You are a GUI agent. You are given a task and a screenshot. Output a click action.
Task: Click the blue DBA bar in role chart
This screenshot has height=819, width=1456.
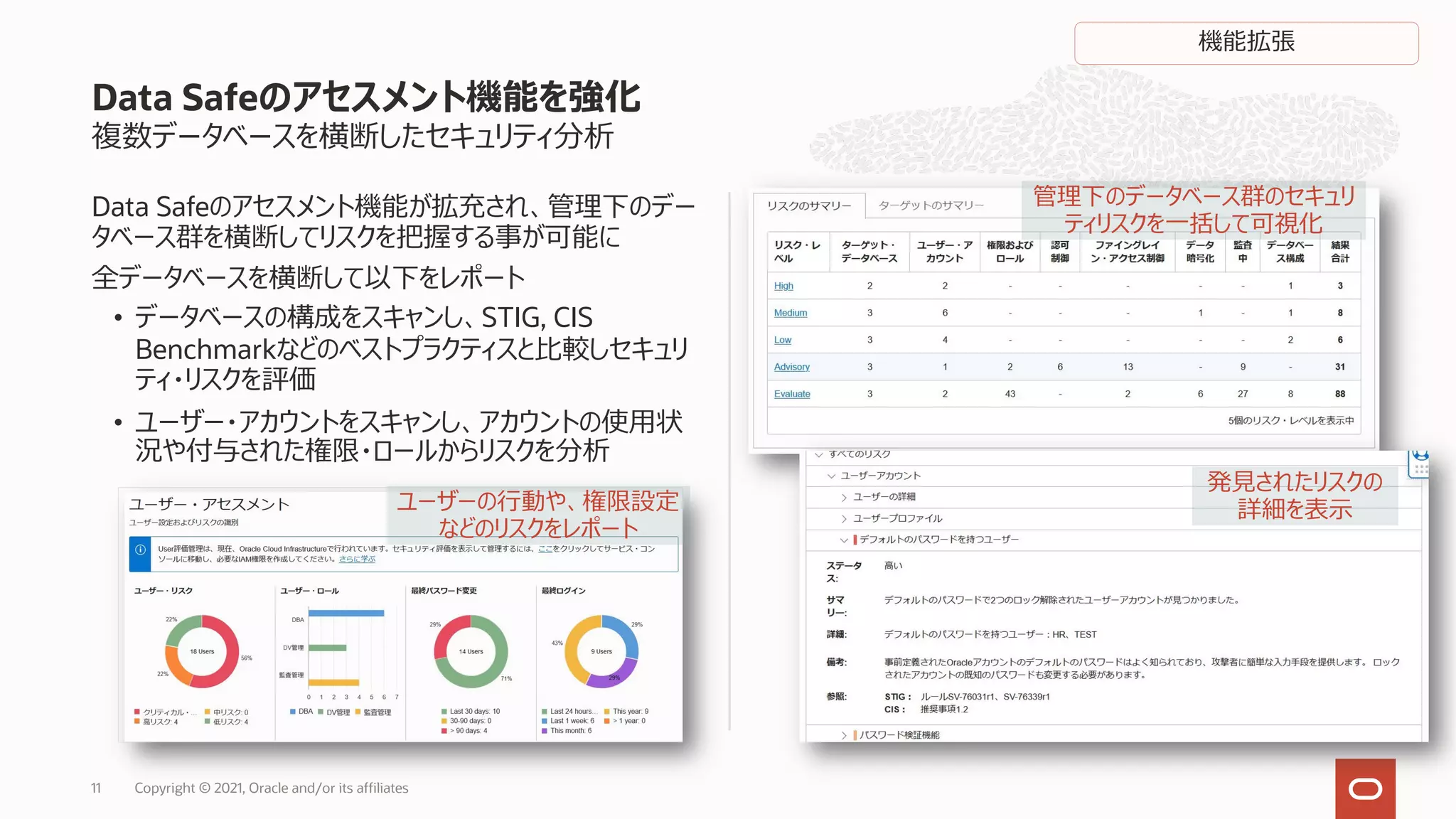click(x=346, y=613)
